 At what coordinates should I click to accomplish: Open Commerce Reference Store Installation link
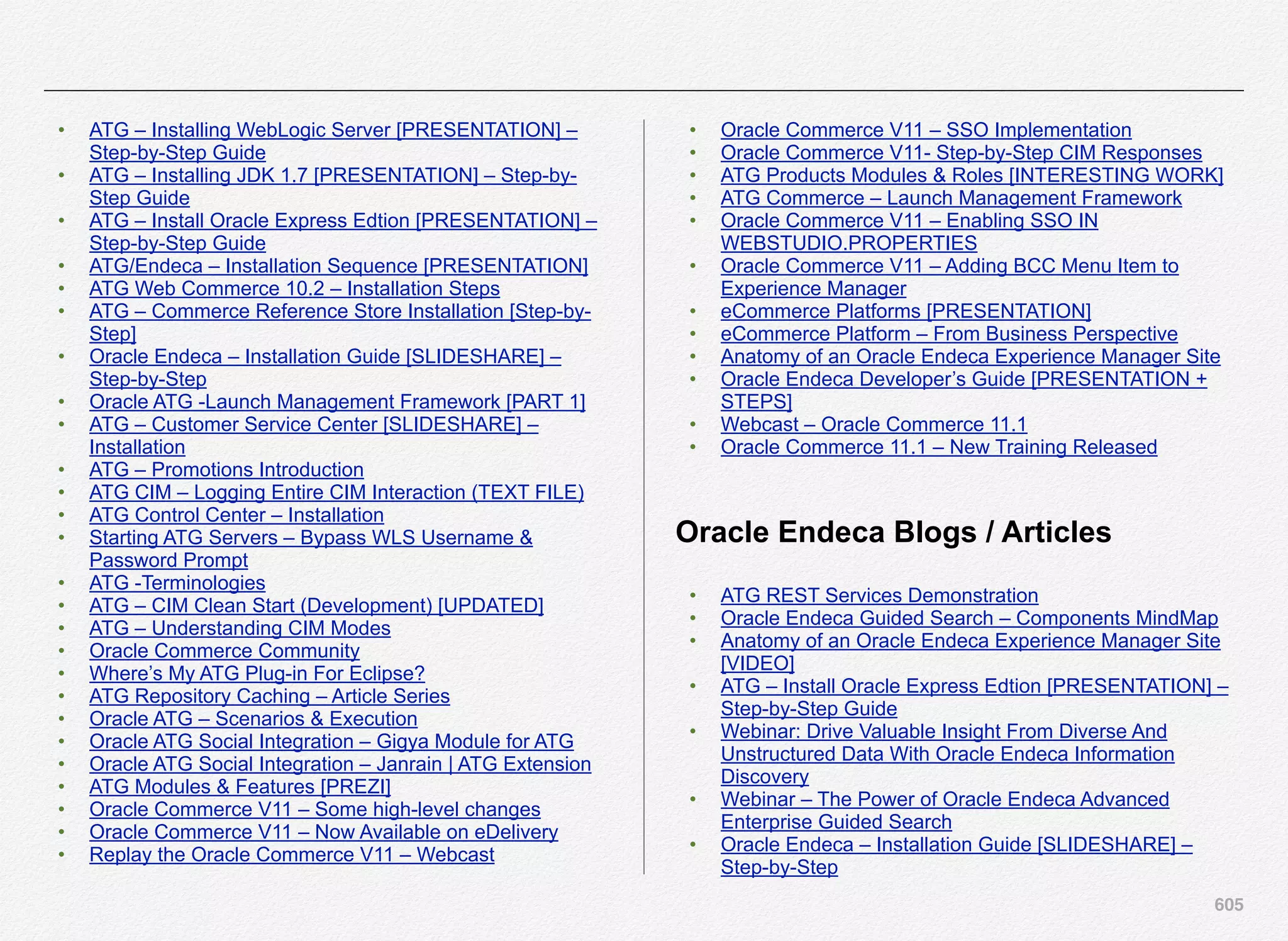click(340, 323)
